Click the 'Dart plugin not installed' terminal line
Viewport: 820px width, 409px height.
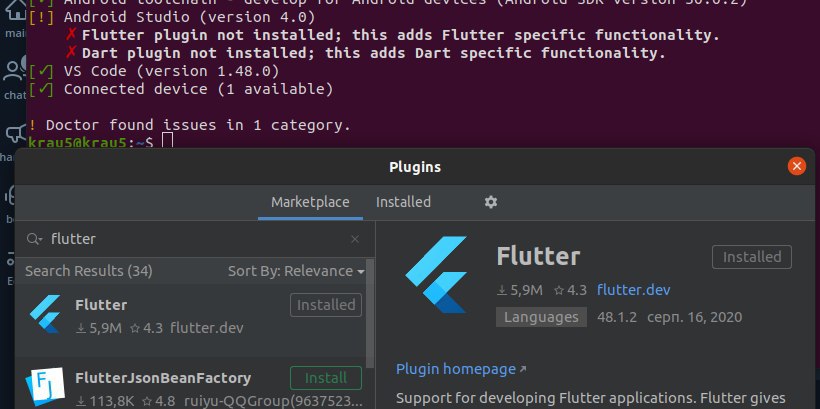366,53
